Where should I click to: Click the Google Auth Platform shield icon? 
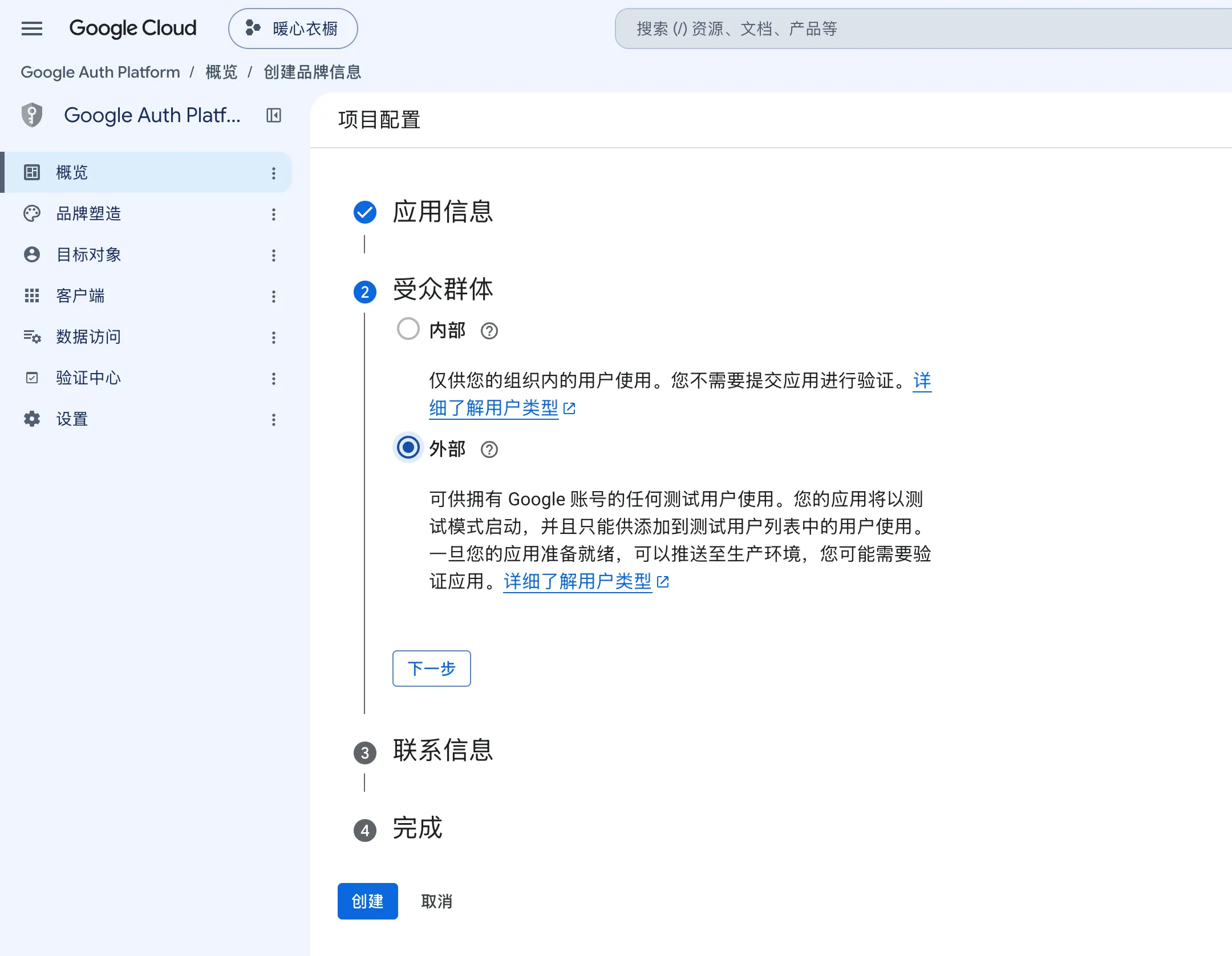click(x=32, y=115)
